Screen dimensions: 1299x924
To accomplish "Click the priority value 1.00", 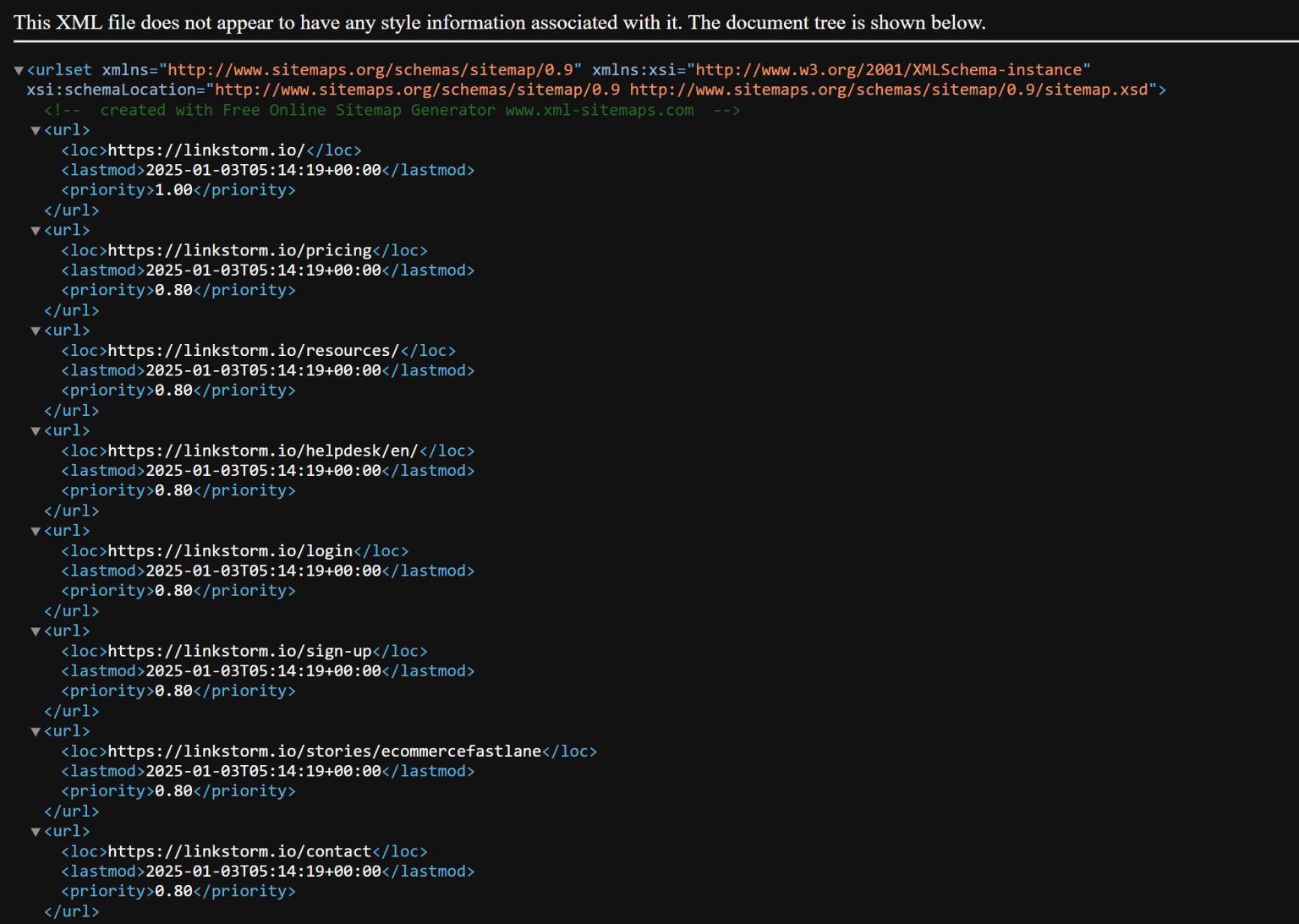I will coord(174,190).
